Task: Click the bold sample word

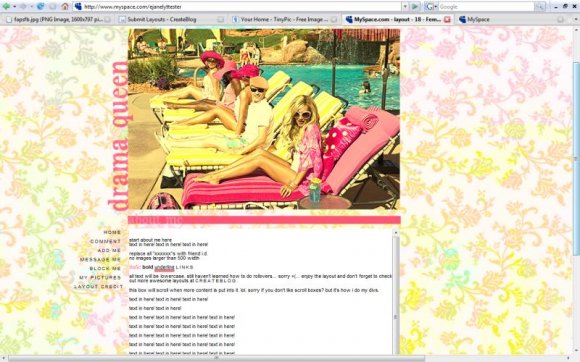Action: (148, 267)
